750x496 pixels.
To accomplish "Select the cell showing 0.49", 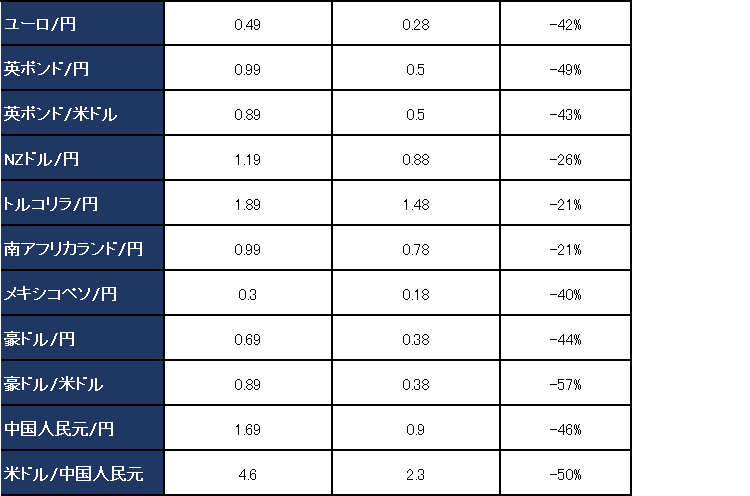I will pyautogui.click(x=246, y=24).
